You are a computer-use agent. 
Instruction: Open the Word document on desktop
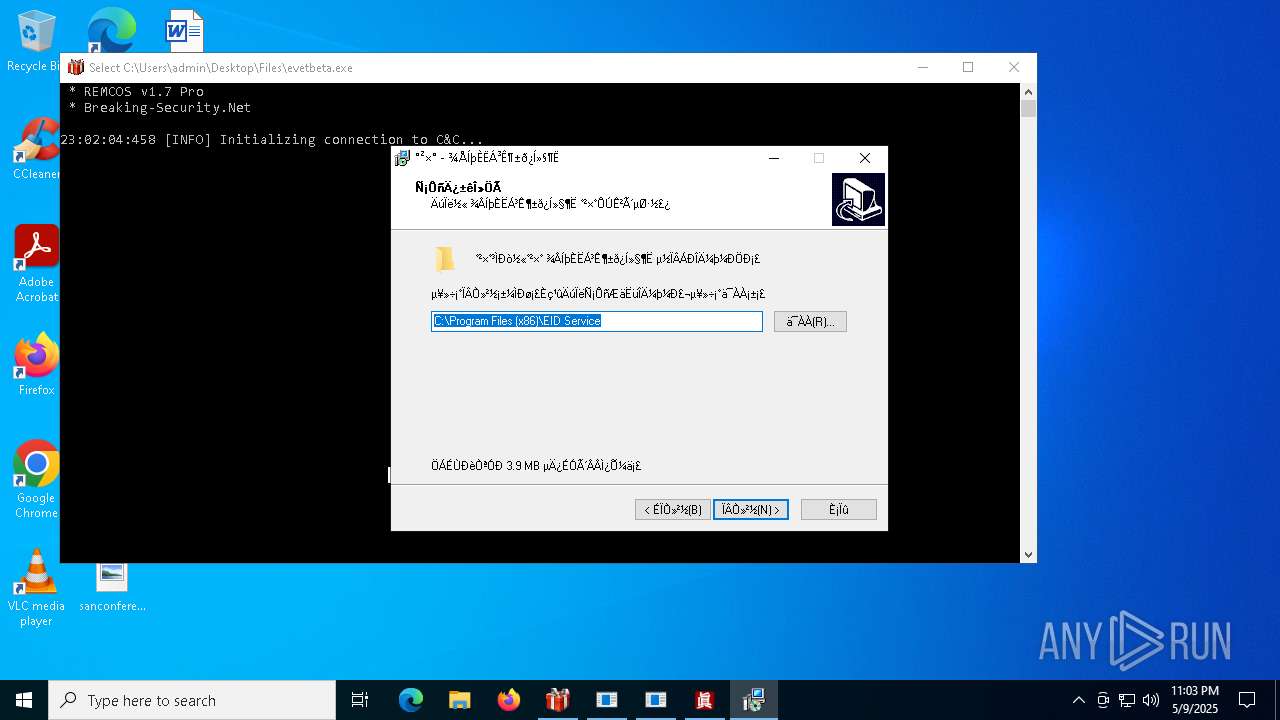[x=185, y=30]
